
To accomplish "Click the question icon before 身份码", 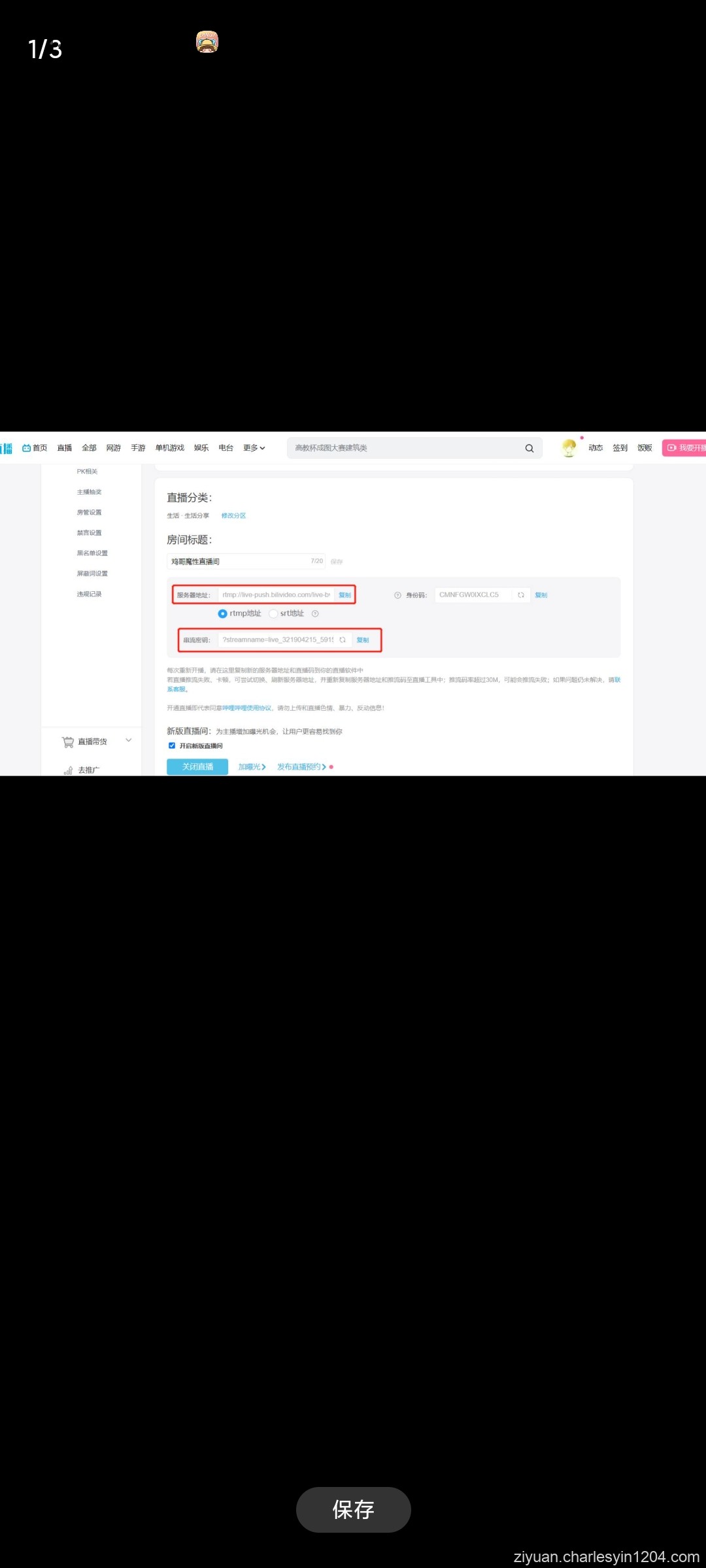I will tap(397, 595).
